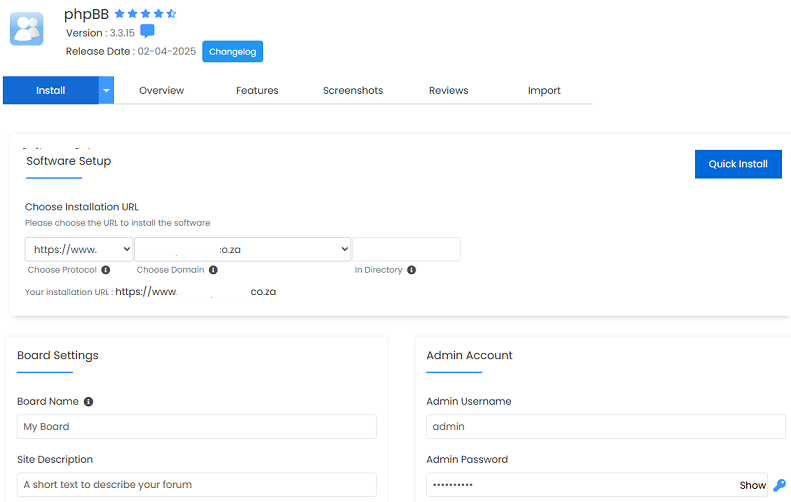Click the Admin Account heading
This screenshot has height=502, width=791.
pos(469,355)
